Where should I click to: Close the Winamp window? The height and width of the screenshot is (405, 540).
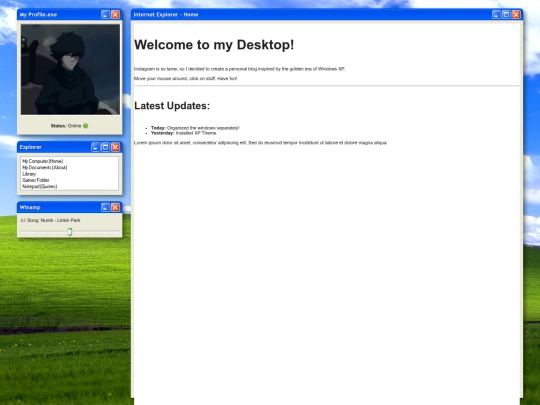tap(116, 207)
